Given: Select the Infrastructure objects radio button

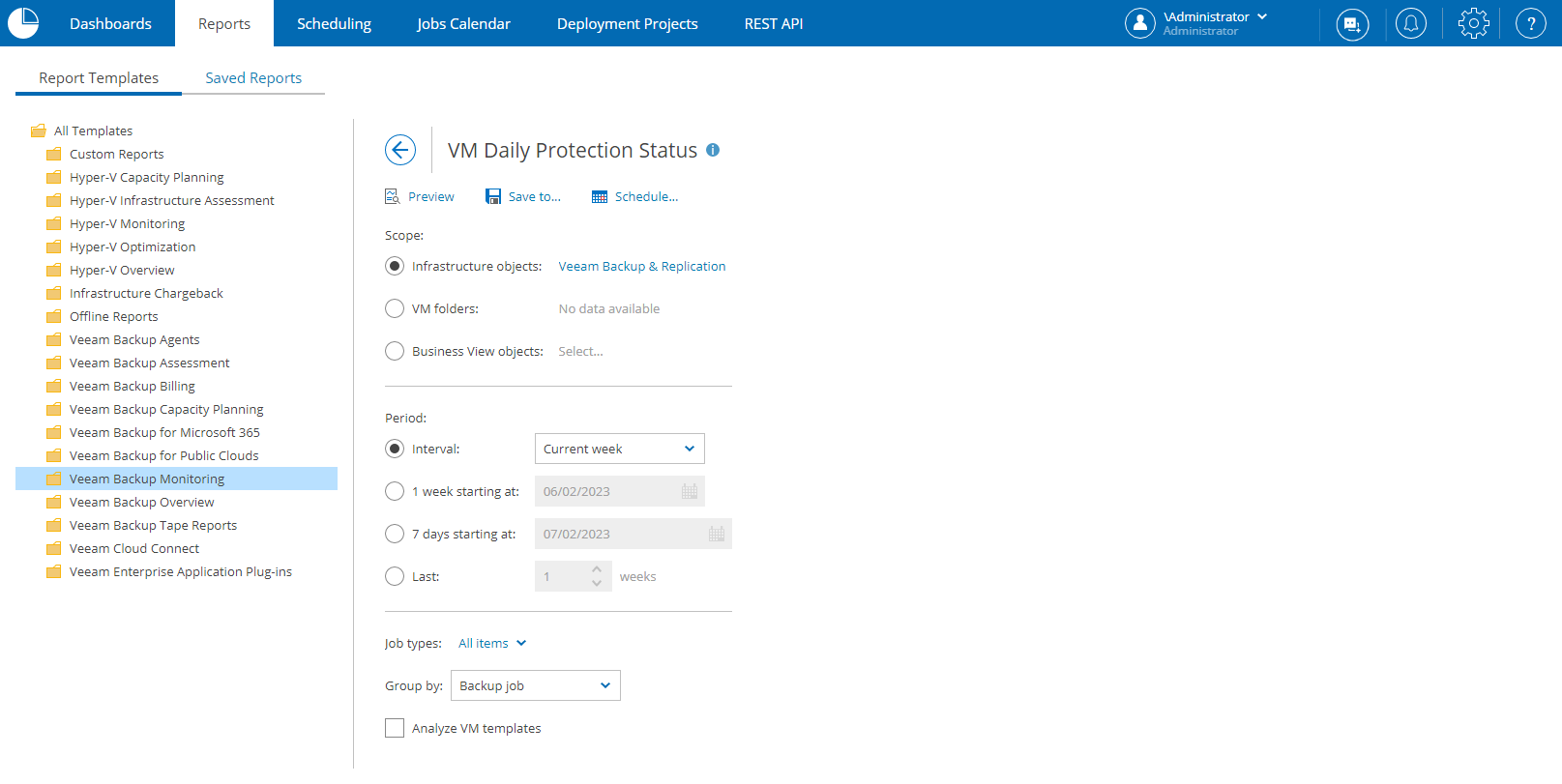Looking at the screenshot, I should (x=395, y=266).
